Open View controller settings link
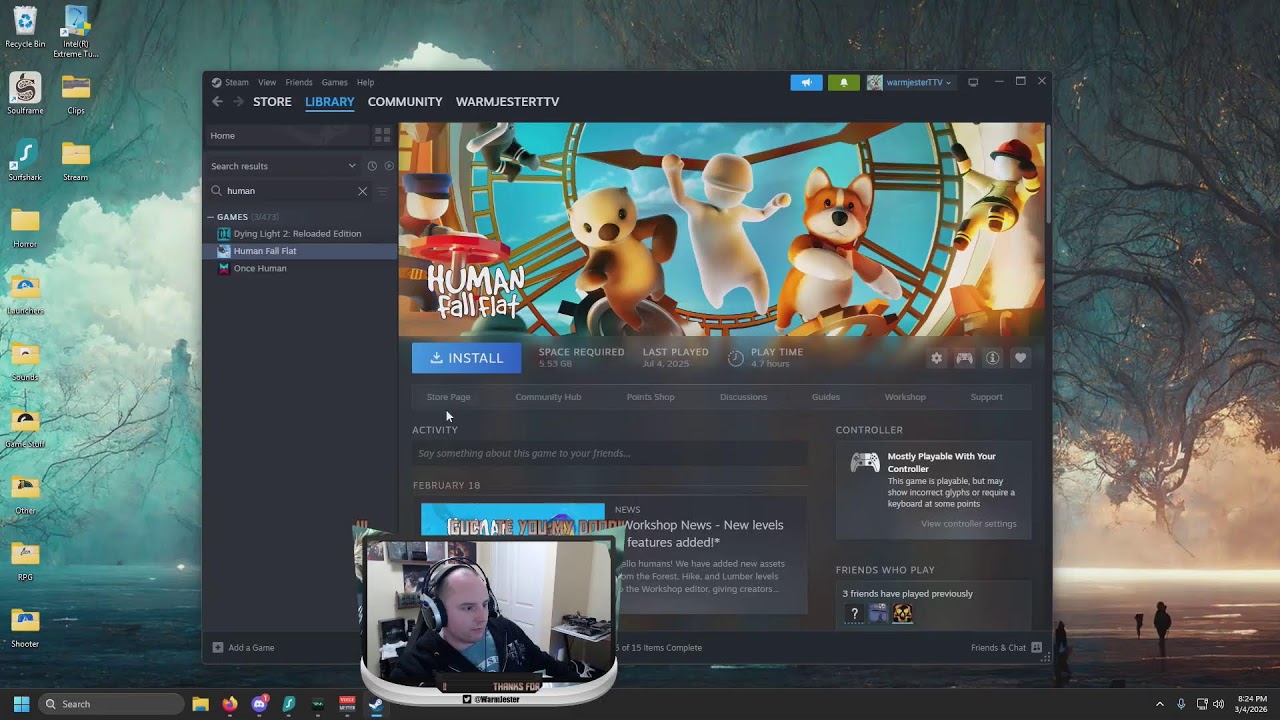This screenshot has height=720, width=1280. 968,524
